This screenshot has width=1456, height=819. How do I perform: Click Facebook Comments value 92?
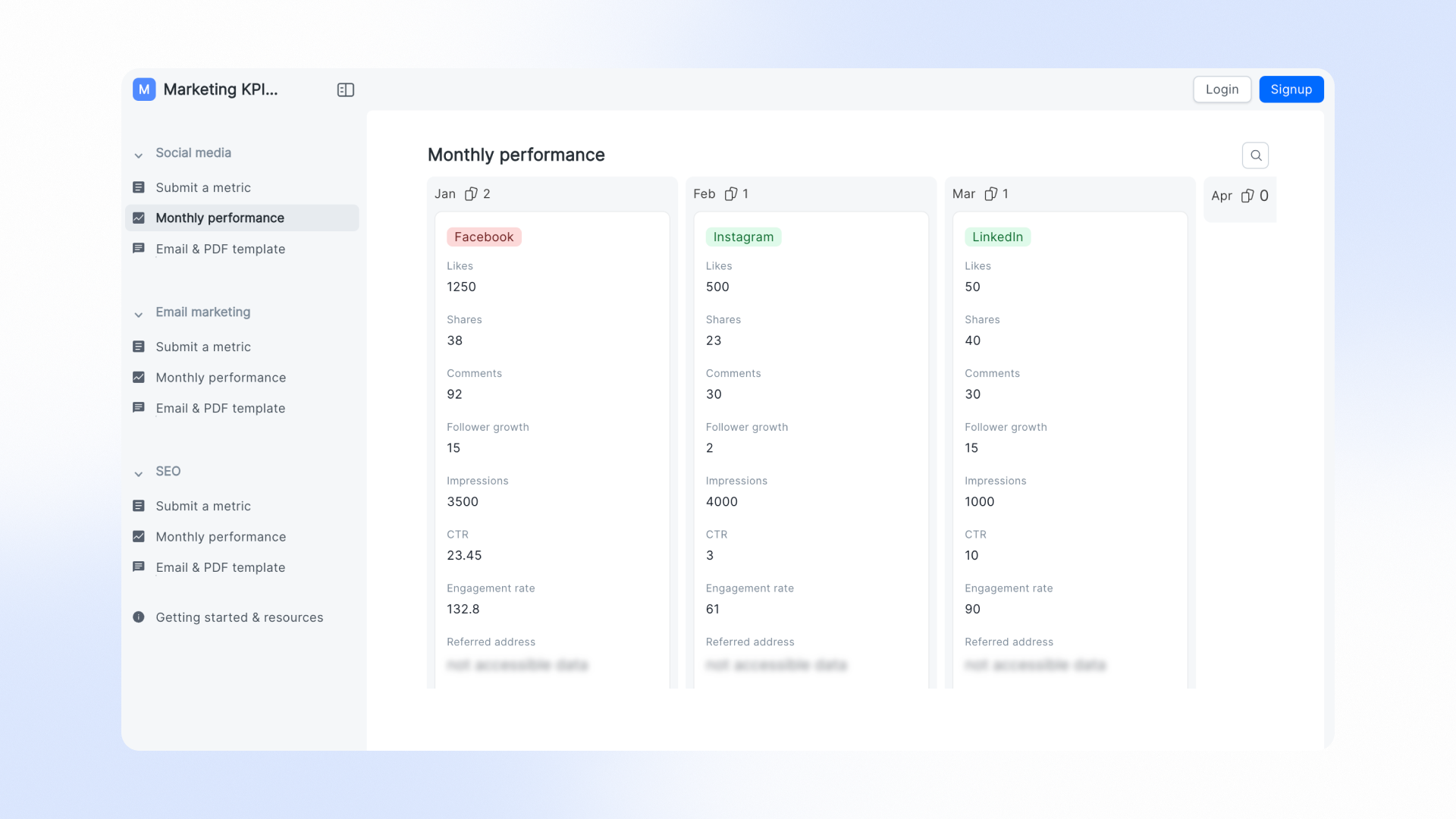pos(454,394)
